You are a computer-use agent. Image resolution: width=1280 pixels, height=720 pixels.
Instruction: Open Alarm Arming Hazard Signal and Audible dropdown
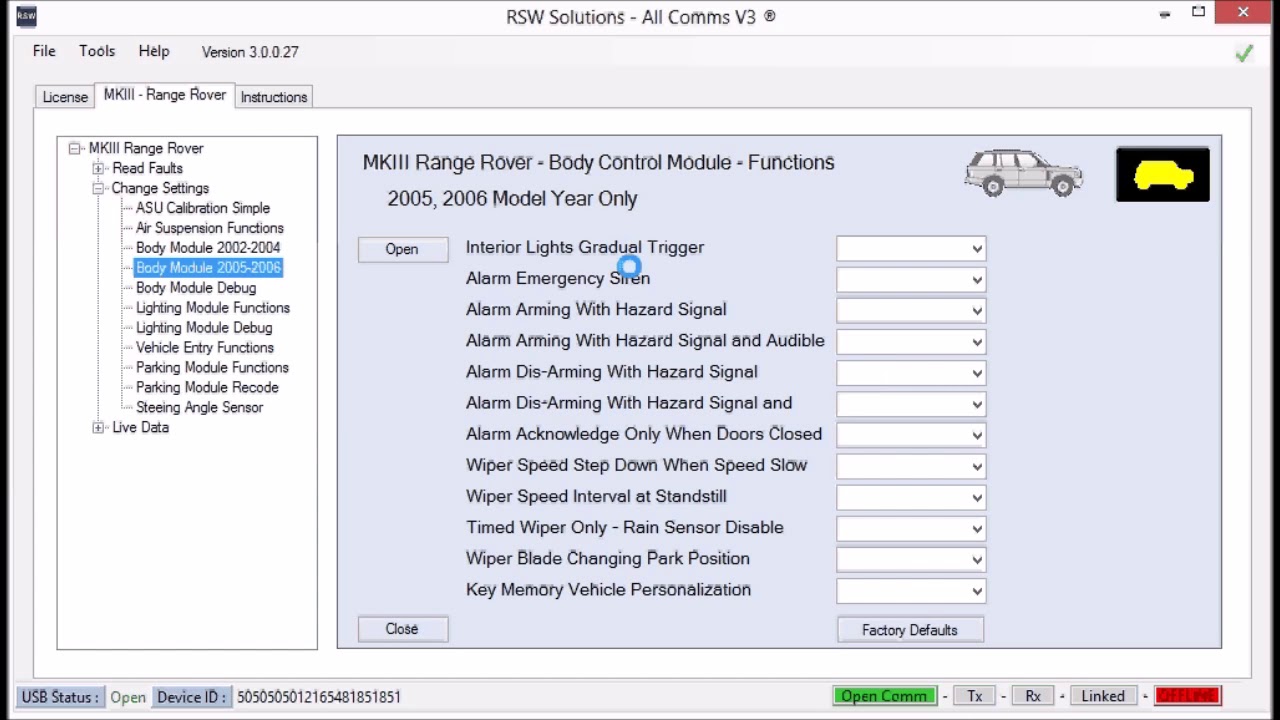point(911,342)
